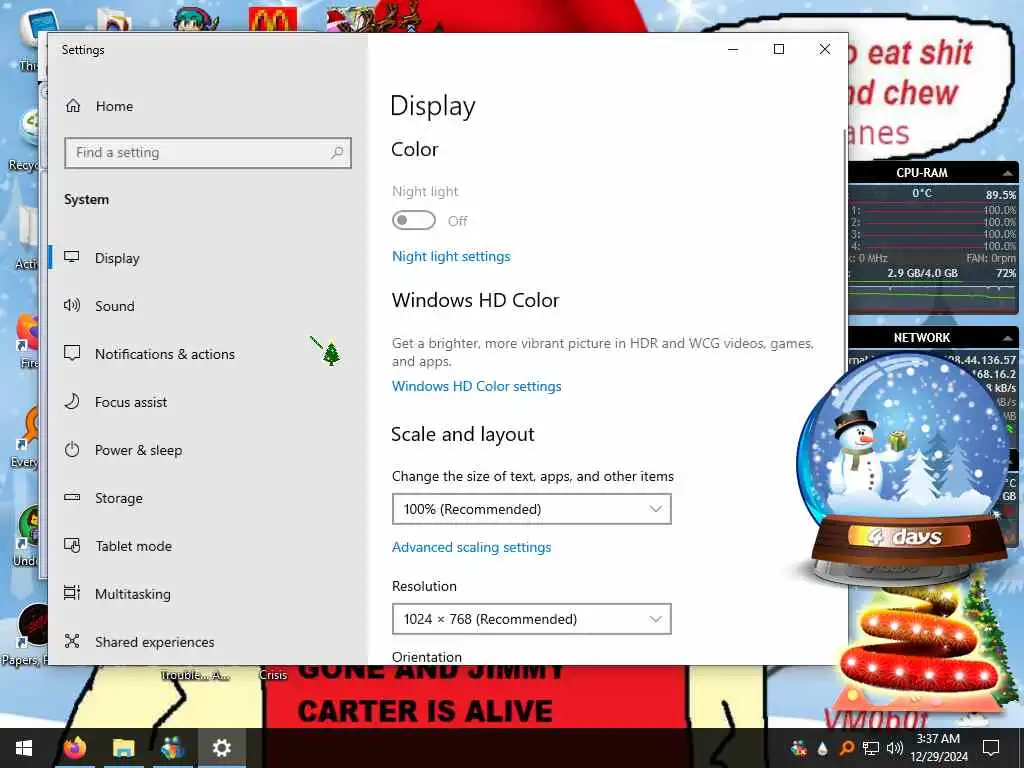Click the Storage drive icon
The height and width of the screenshot is (768, 1024).
(x=72, y=498)
